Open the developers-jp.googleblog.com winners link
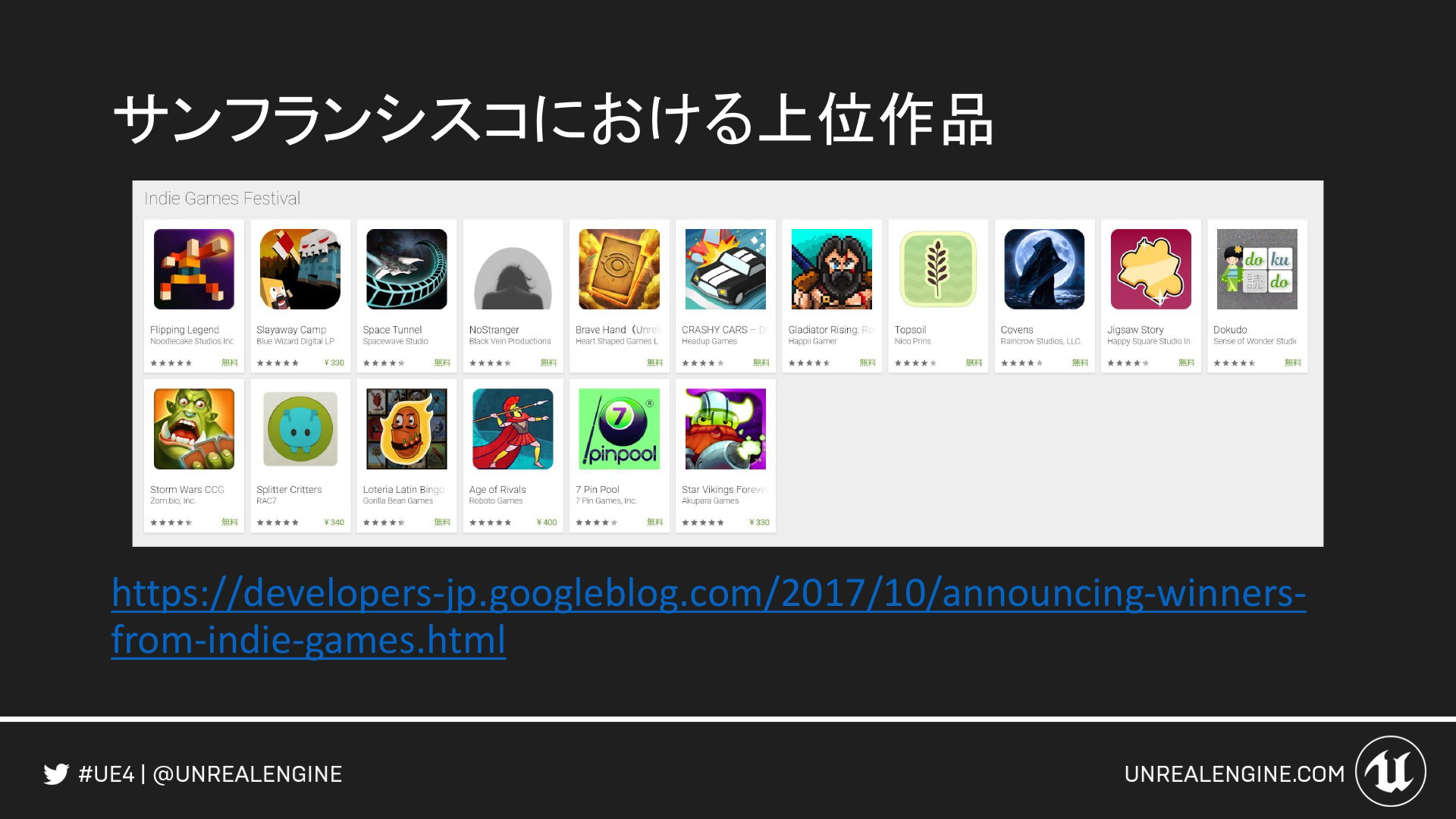The width and height of the screenshot is (1456, 819). point(708,616)
